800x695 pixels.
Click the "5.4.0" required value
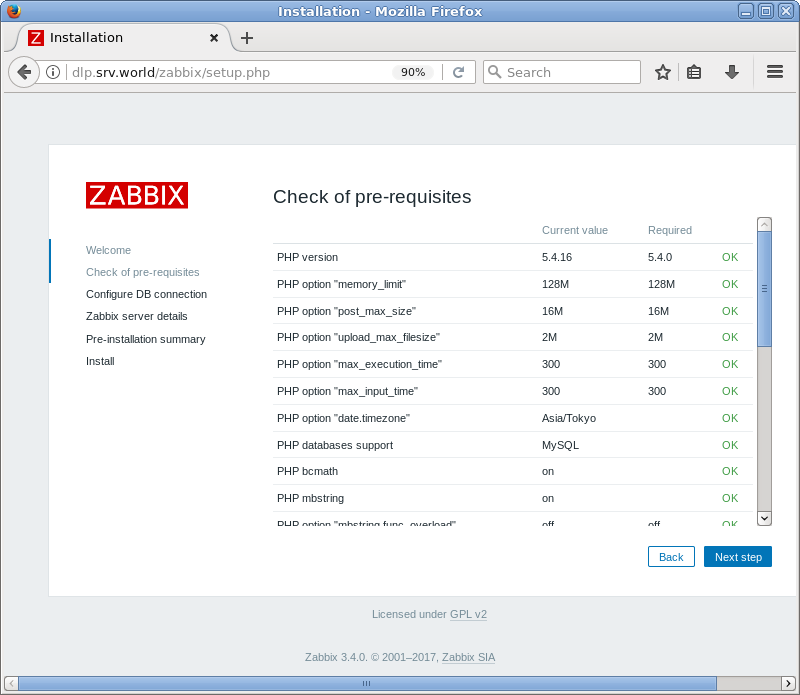[x=660, y=257]
